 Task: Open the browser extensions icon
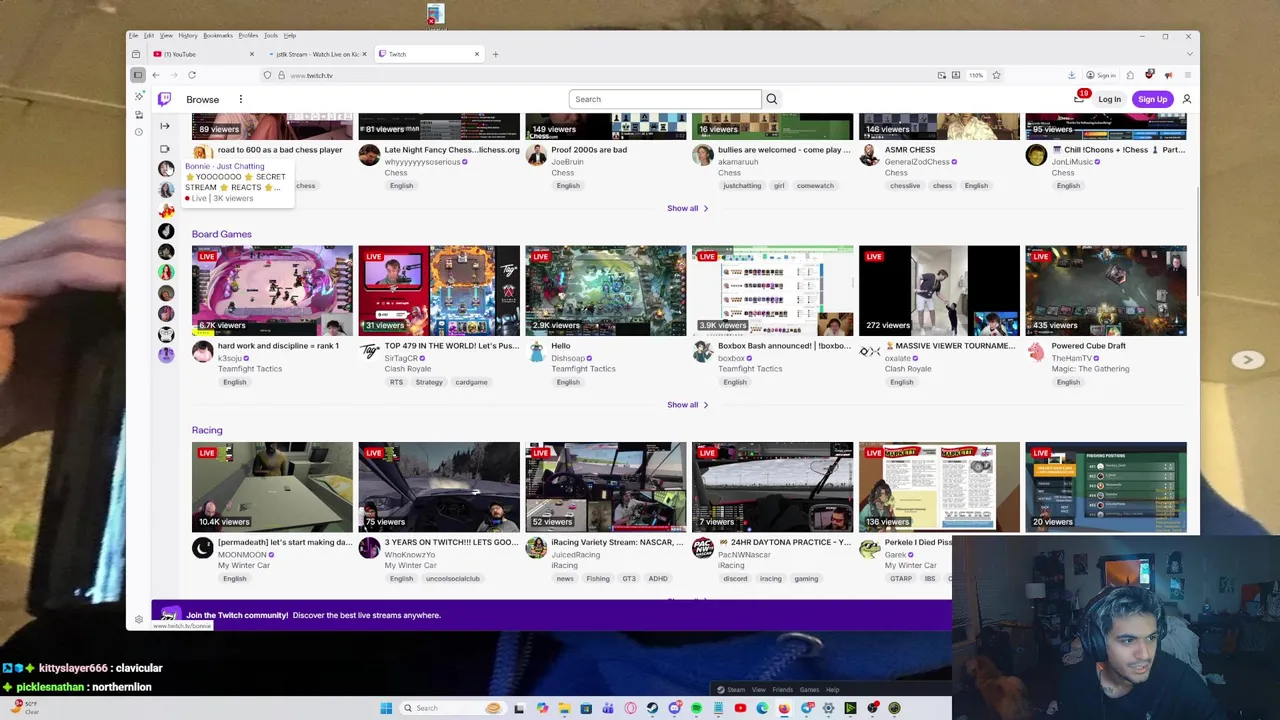coord(1130,75)
